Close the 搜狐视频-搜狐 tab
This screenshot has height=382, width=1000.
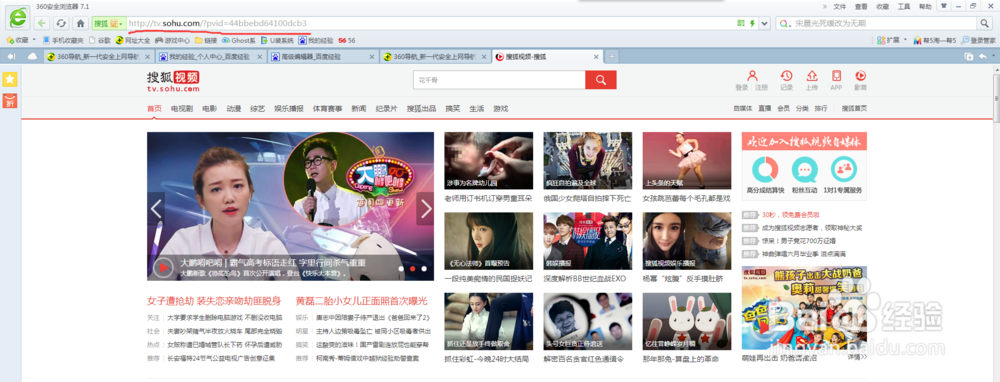[596, 57]
